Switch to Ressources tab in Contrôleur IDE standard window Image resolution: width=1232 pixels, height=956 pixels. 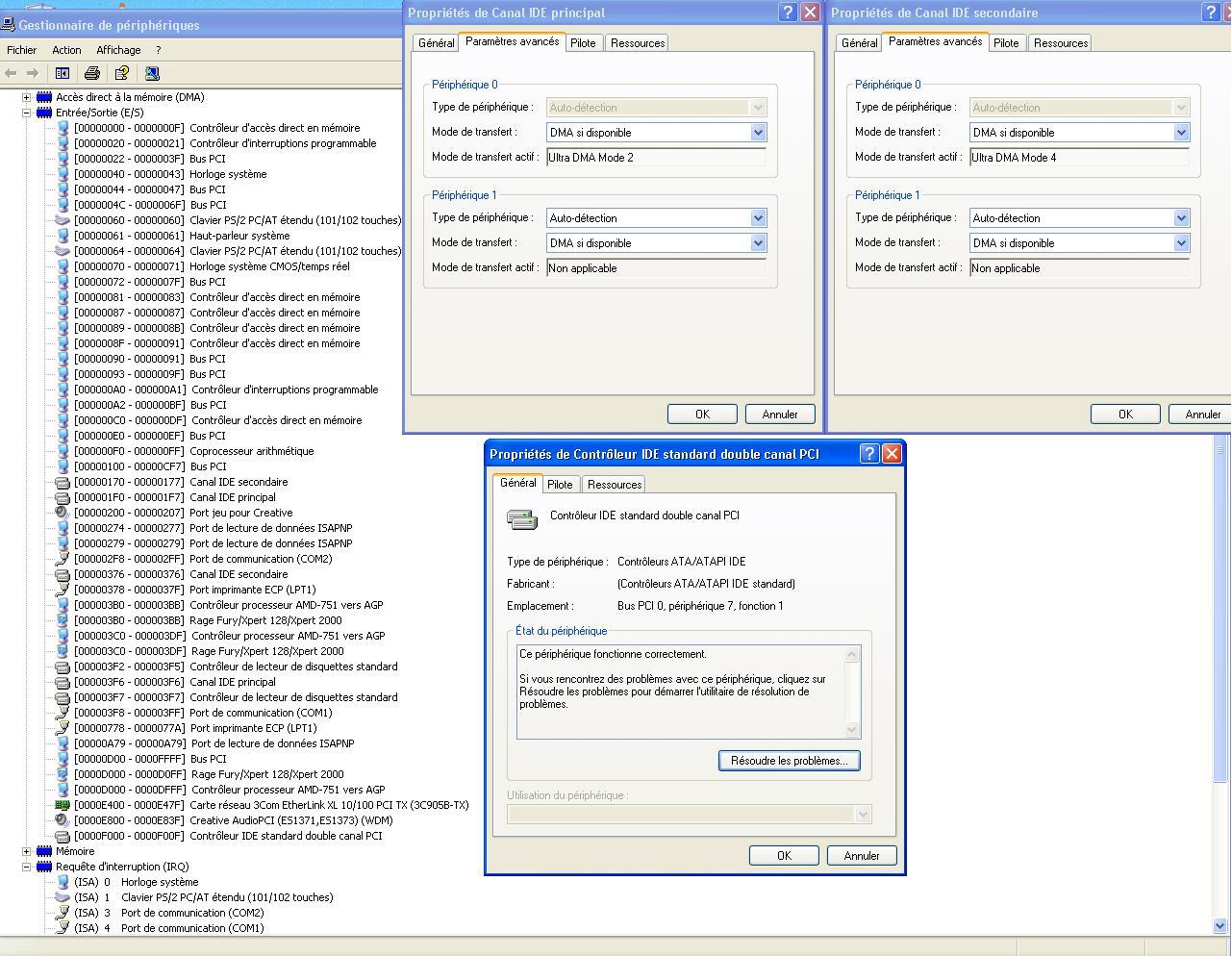[615, 485]
